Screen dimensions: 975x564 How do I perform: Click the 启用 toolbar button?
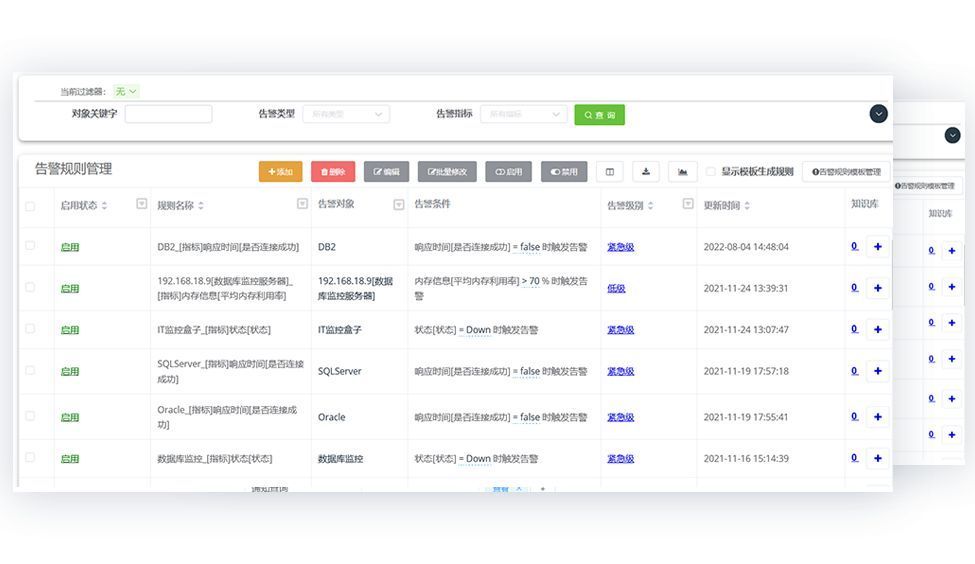pyautogui.click(x=509, y=172)
